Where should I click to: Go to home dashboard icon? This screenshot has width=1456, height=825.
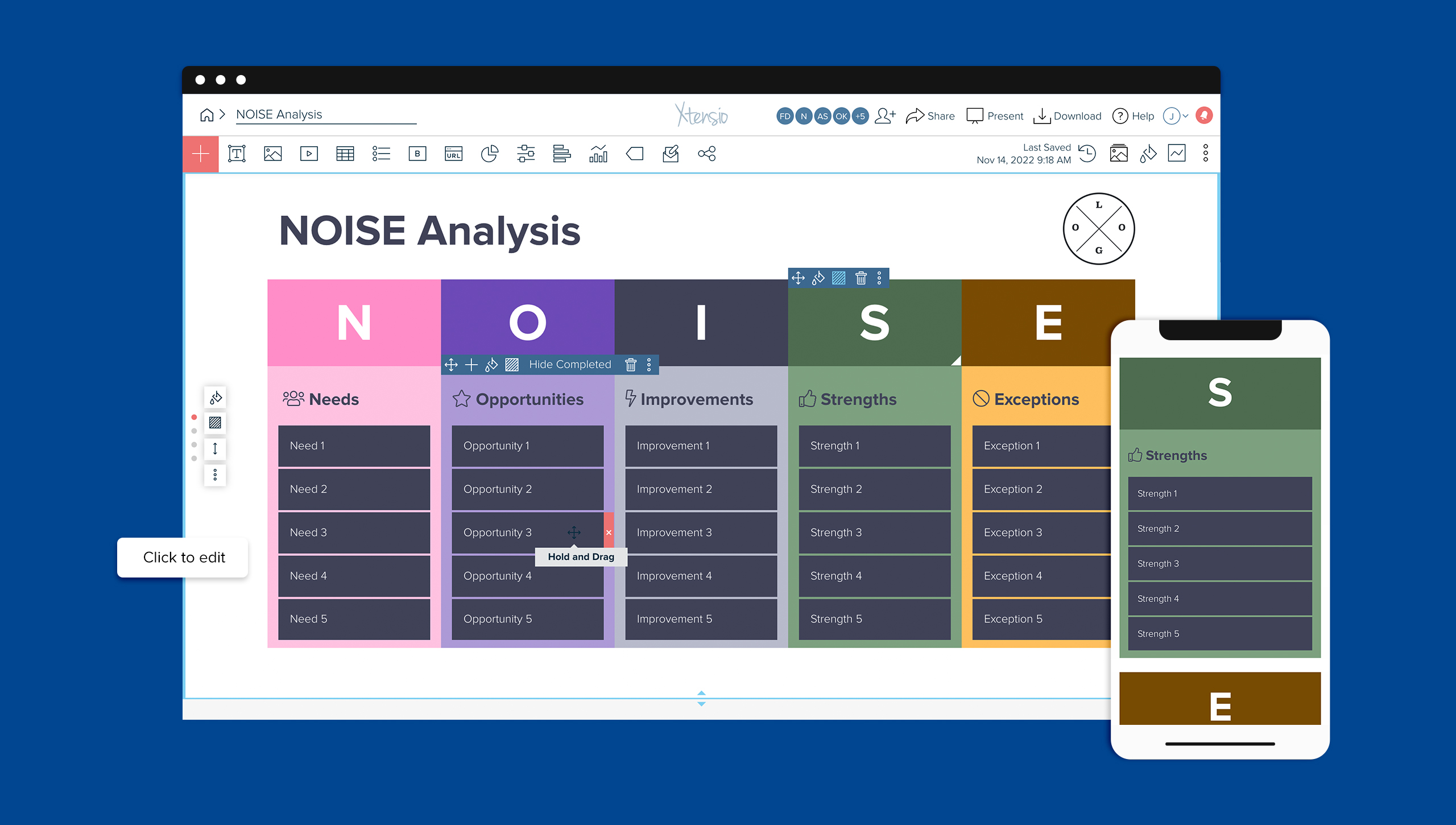click(x=207, y=115)
